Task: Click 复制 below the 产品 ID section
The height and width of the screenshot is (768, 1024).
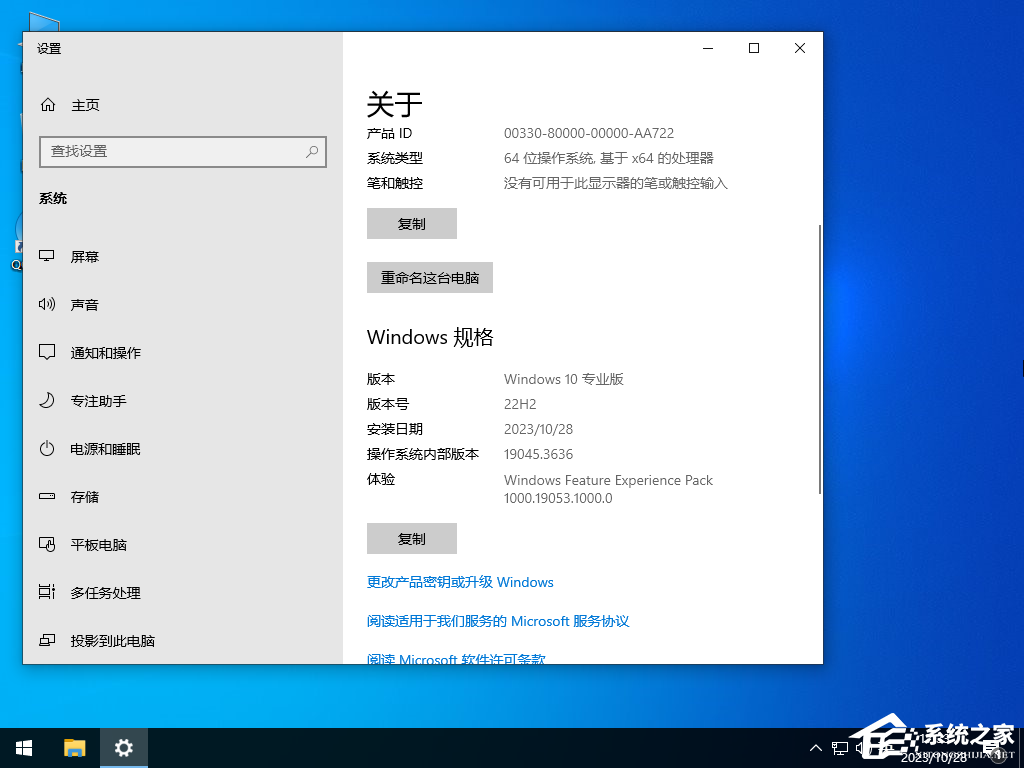Action: click(411, 223)
